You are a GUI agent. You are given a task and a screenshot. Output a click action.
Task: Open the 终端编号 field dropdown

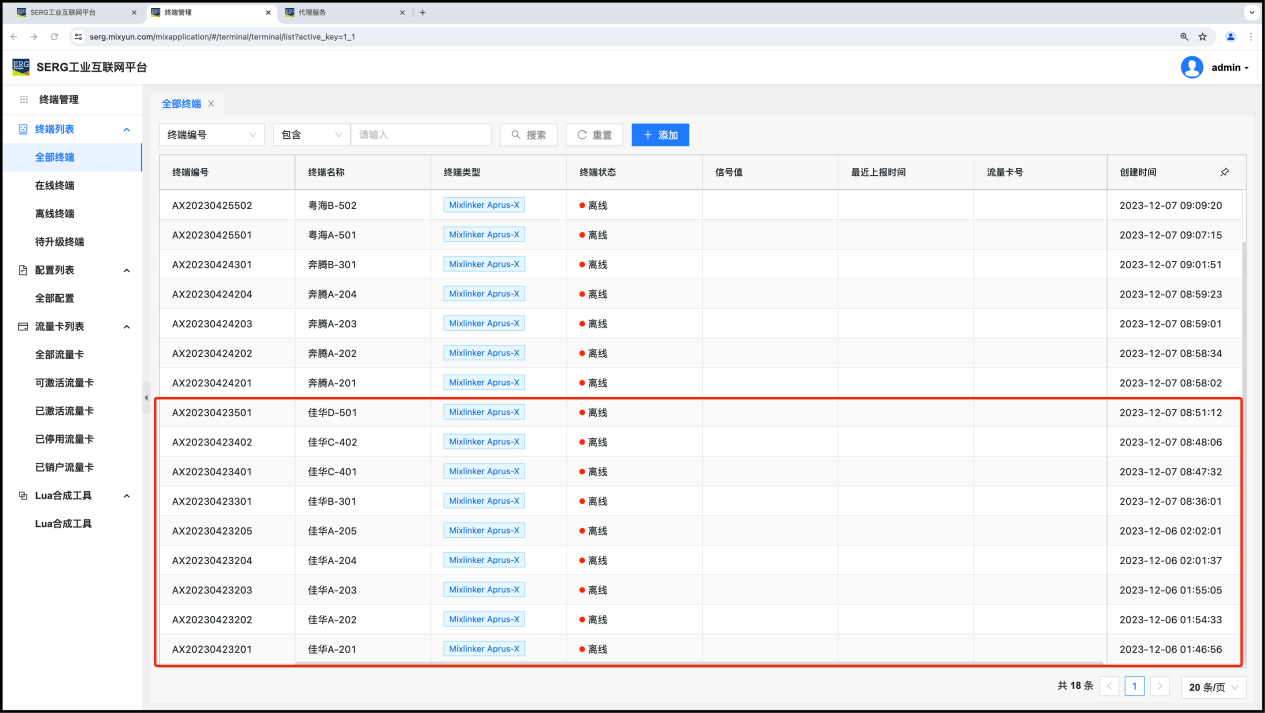pos(211,135)
